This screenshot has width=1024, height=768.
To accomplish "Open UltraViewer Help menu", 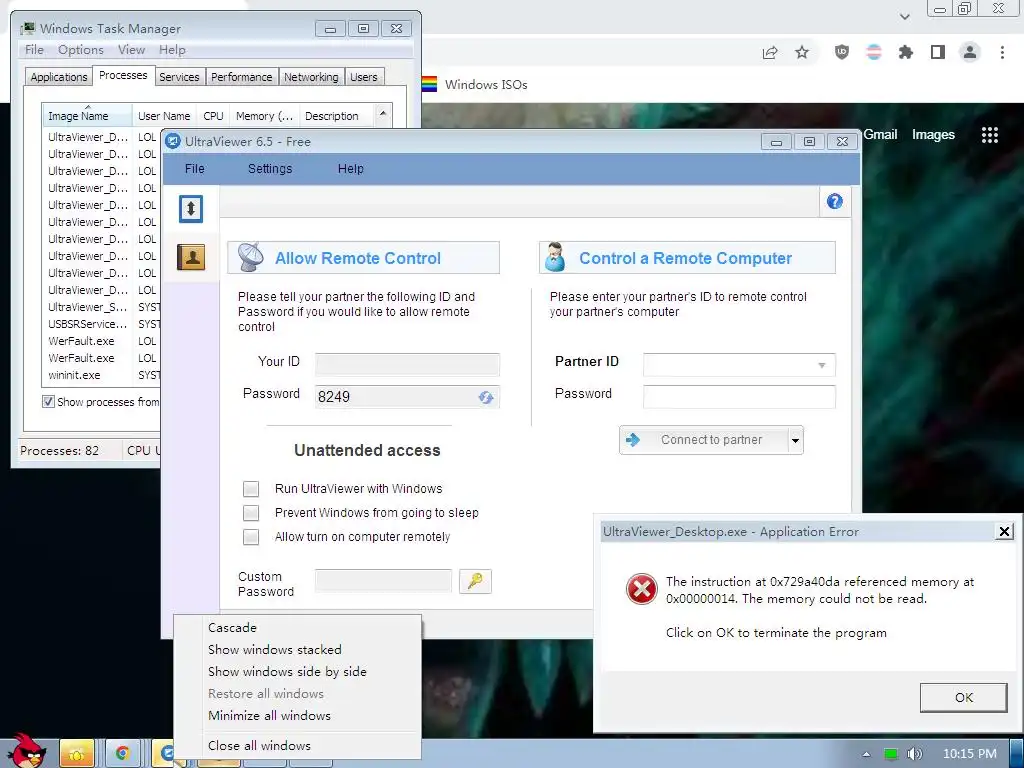I will click(351, 168).
